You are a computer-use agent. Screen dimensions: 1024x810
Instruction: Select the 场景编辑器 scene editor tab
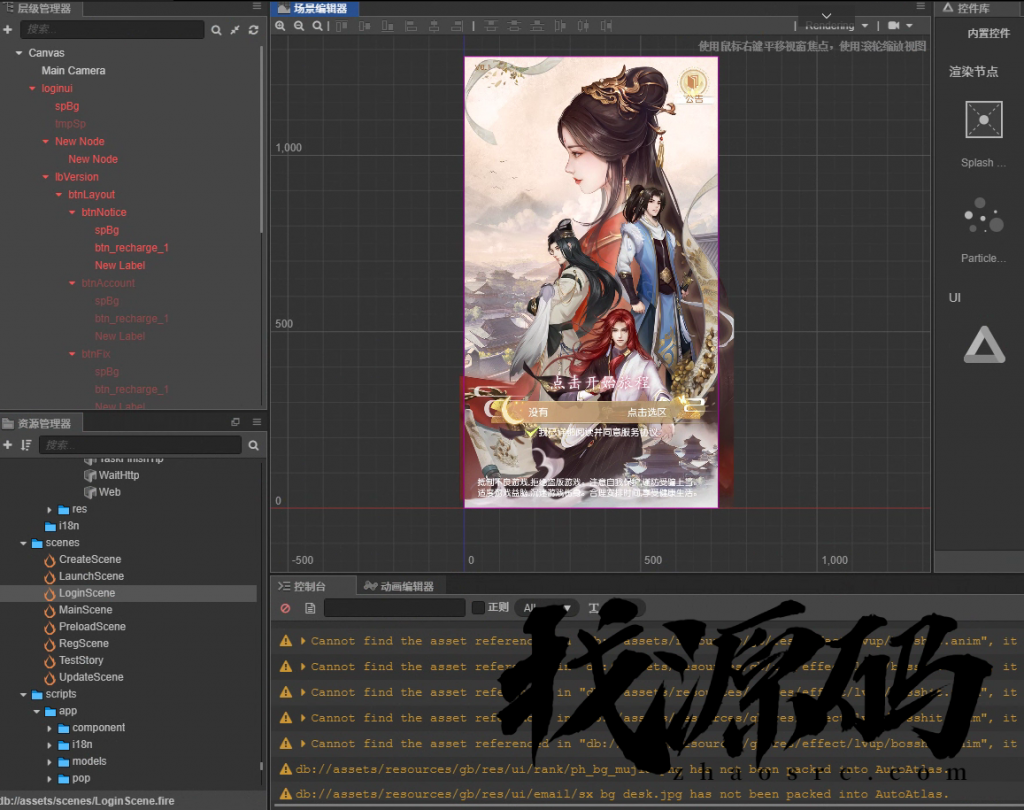(x=313, y=8)
